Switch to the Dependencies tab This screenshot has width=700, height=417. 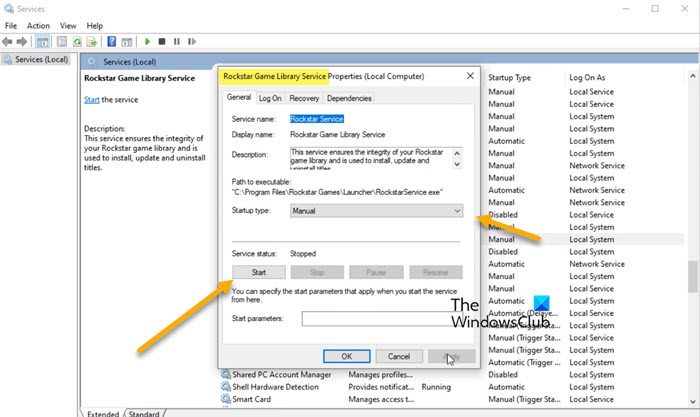click(349, 98)
